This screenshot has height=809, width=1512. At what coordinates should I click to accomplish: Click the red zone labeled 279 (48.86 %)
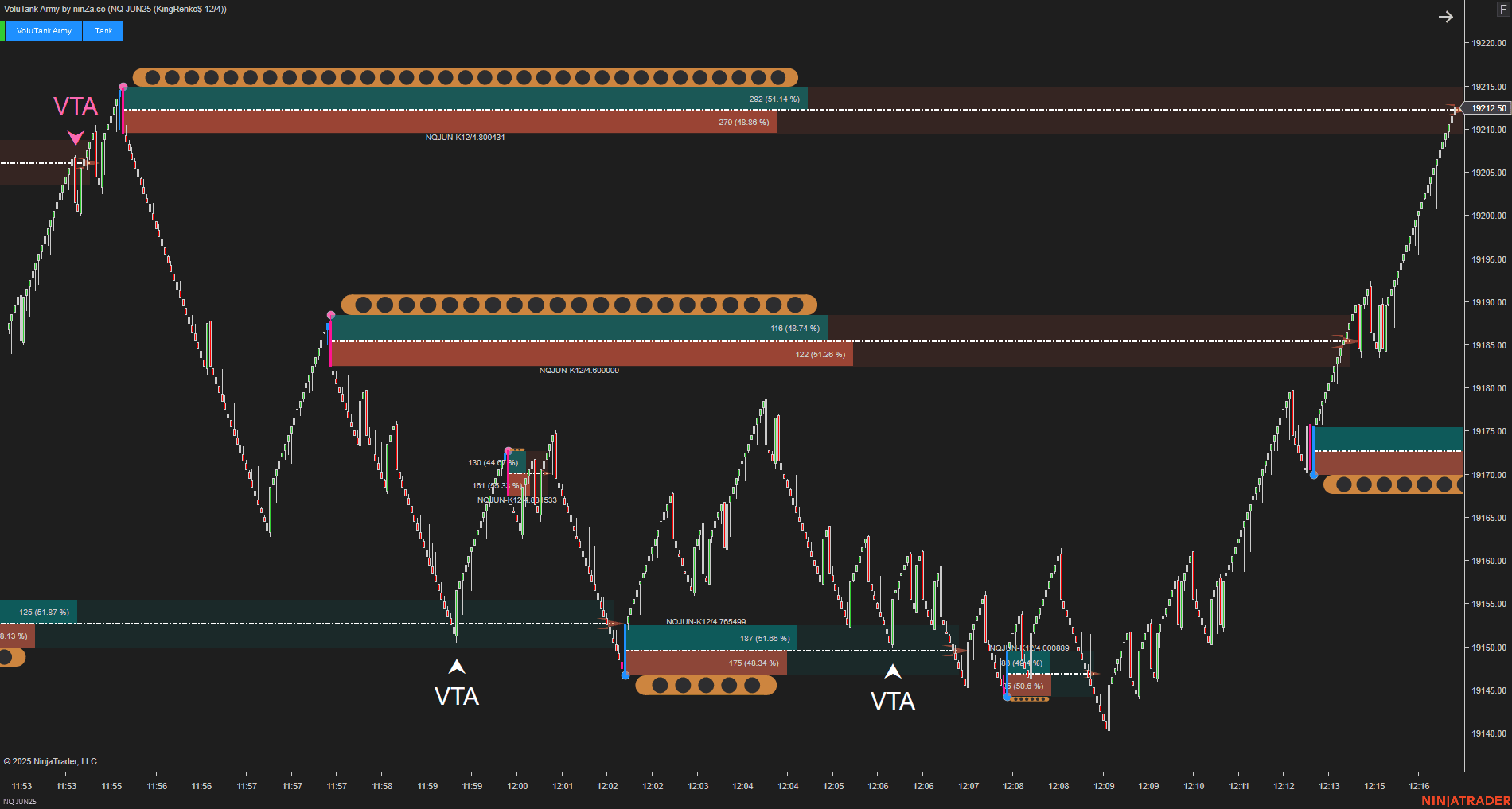click(x=450, y=122)
